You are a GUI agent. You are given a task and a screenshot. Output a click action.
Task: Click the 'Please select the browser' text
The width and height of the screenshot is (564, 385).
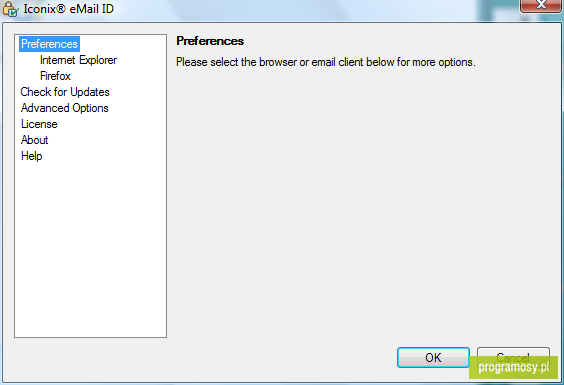326,62
